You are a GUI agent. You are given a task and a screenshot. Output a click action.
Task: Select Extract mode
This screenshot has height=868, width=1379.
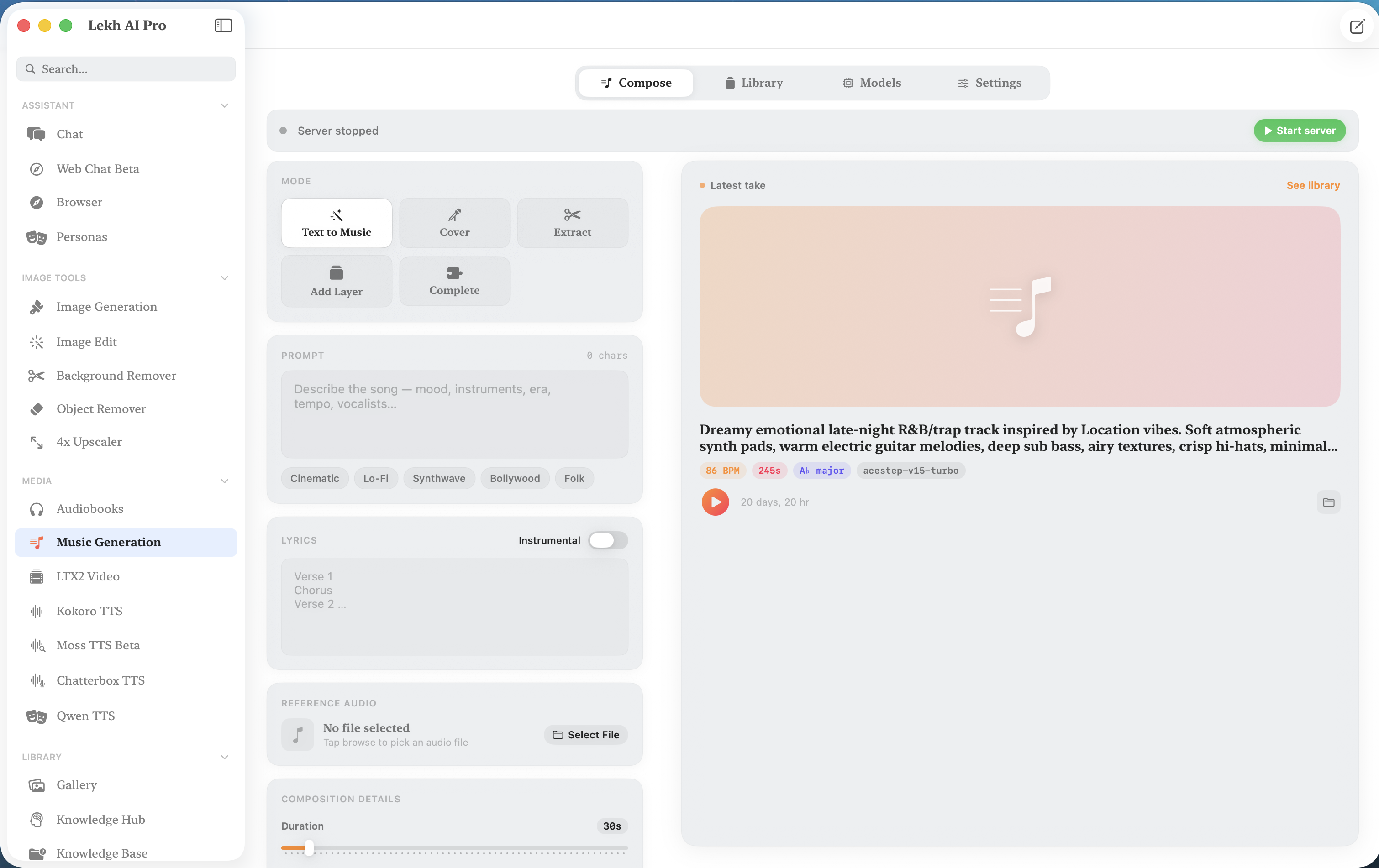(x=572, y=223)
